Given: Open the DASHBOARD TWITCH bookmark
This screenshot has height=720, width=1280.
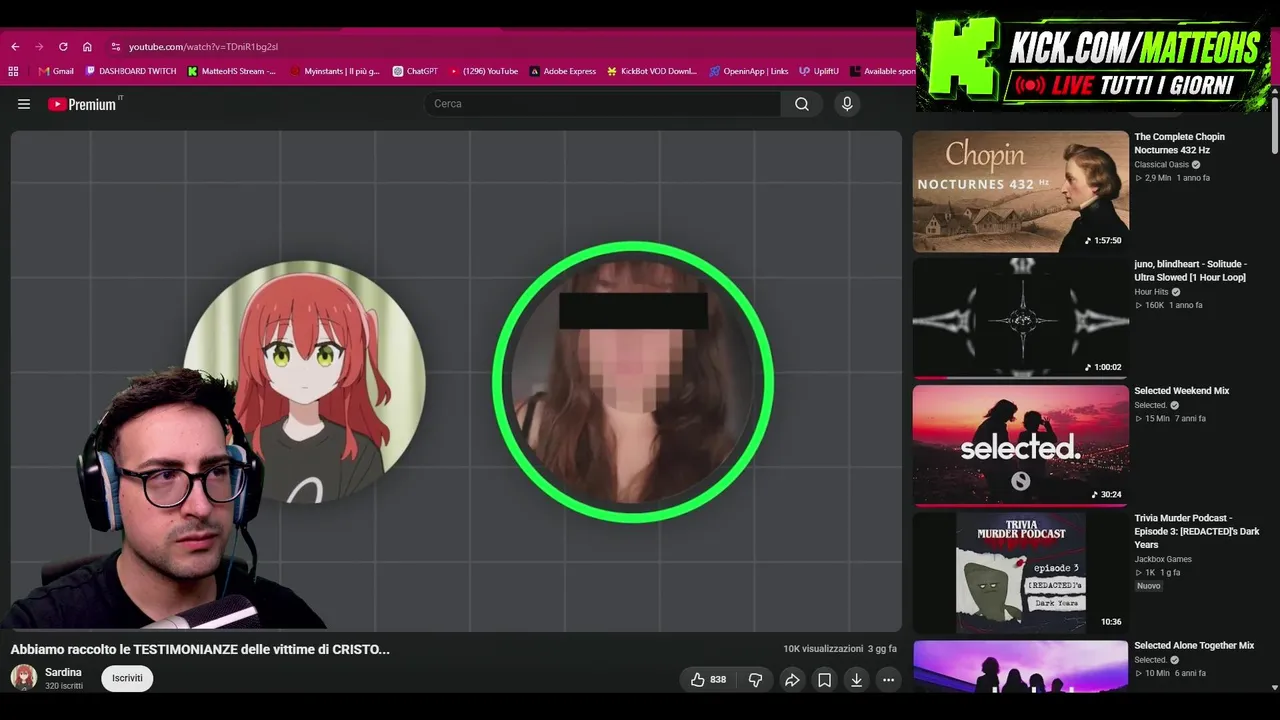Looking at the screenshot, I should pos(131,71).
